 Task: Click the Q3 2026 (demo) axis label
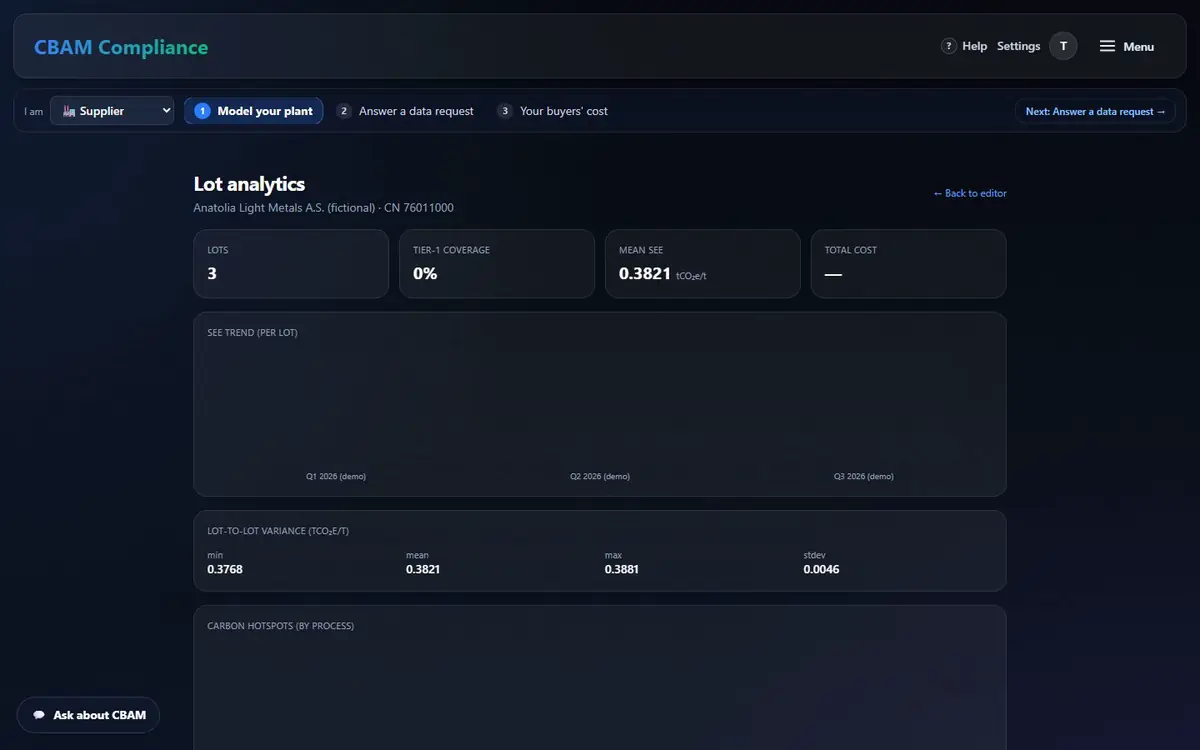coord(864,476)
